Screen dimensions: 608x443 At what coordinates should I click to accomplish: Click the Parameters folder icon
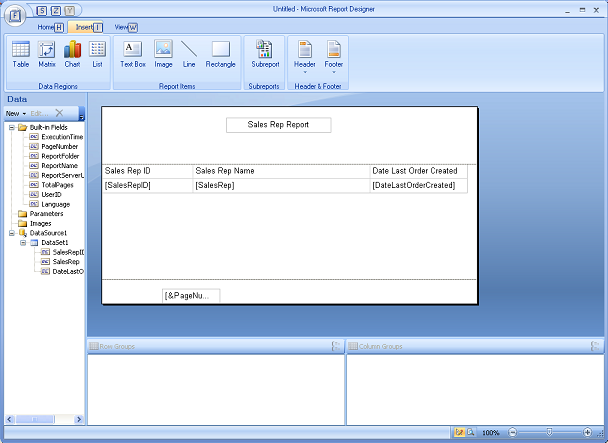coord(22,214)
